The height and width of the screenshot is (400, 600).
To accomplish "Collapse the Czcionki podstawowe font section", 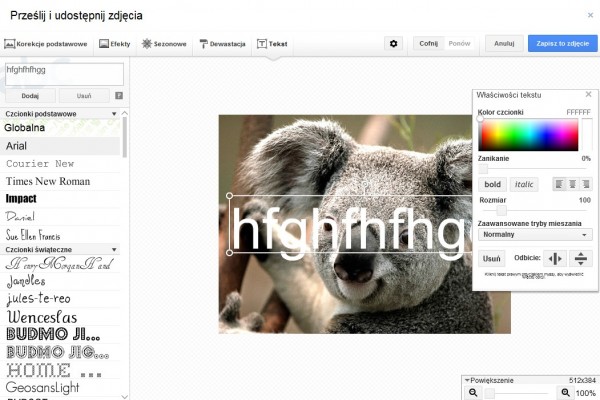I will coord(114,114).
